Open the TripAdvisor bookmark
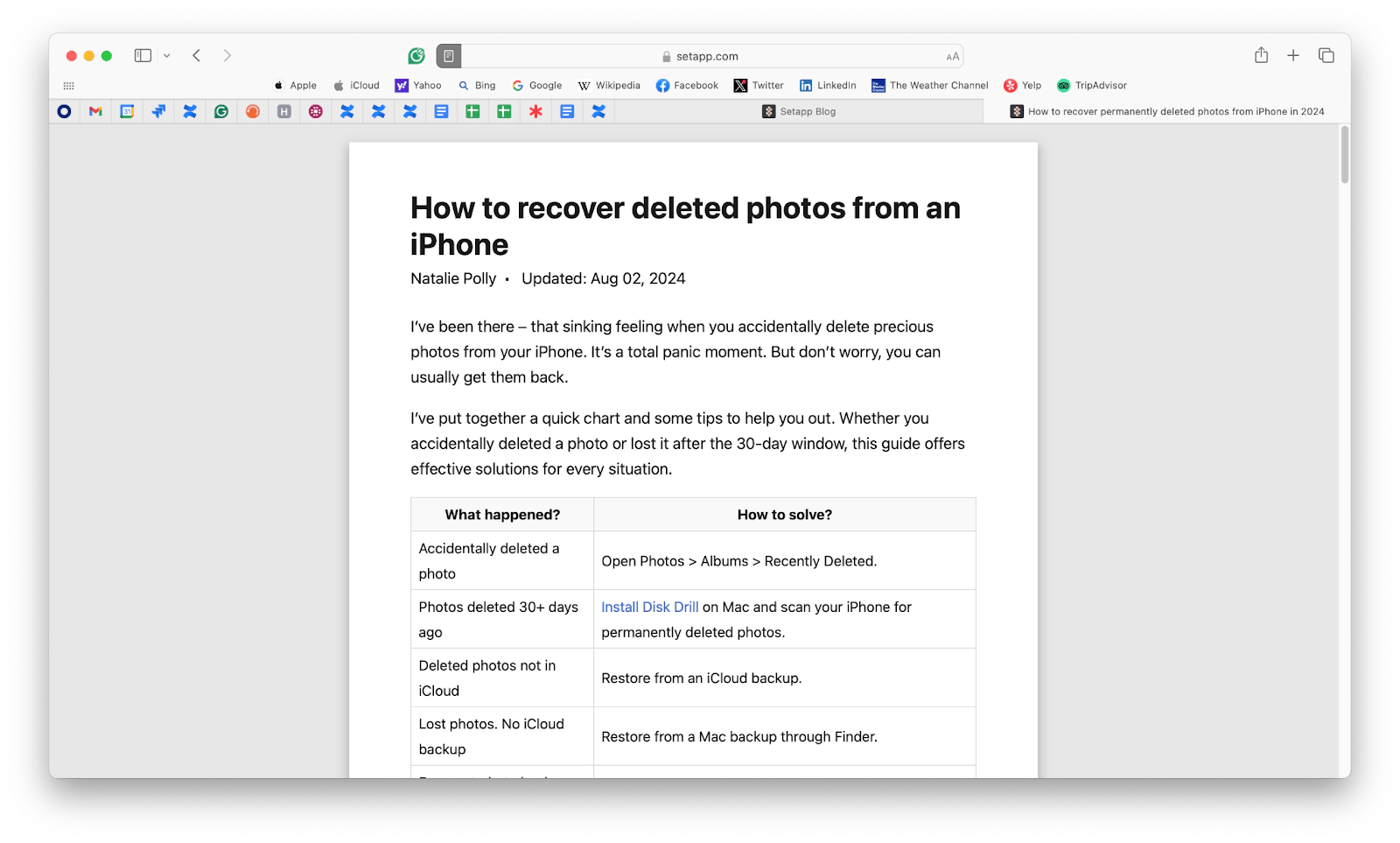Screen dimensions: 1400x843 (x=1092, y=86)
